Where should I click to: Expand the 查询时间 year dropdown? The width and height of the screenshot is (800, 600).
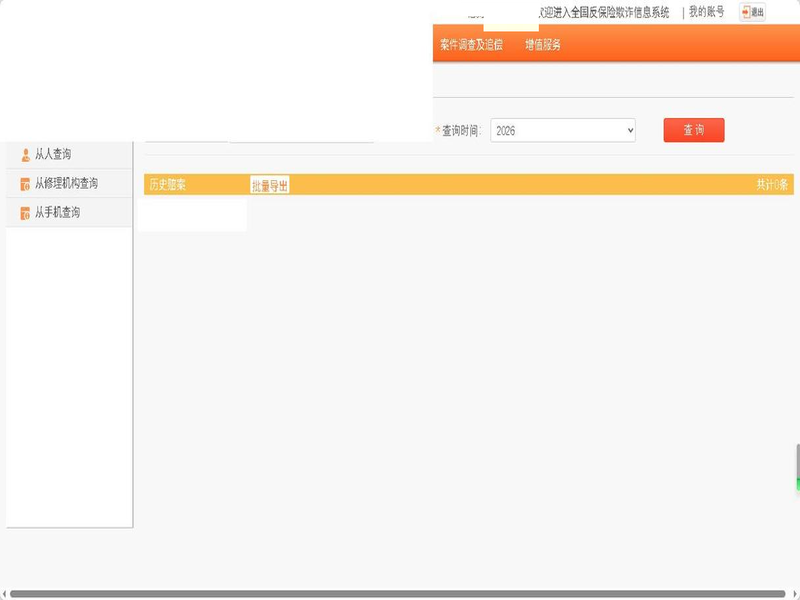click(562, 131)
